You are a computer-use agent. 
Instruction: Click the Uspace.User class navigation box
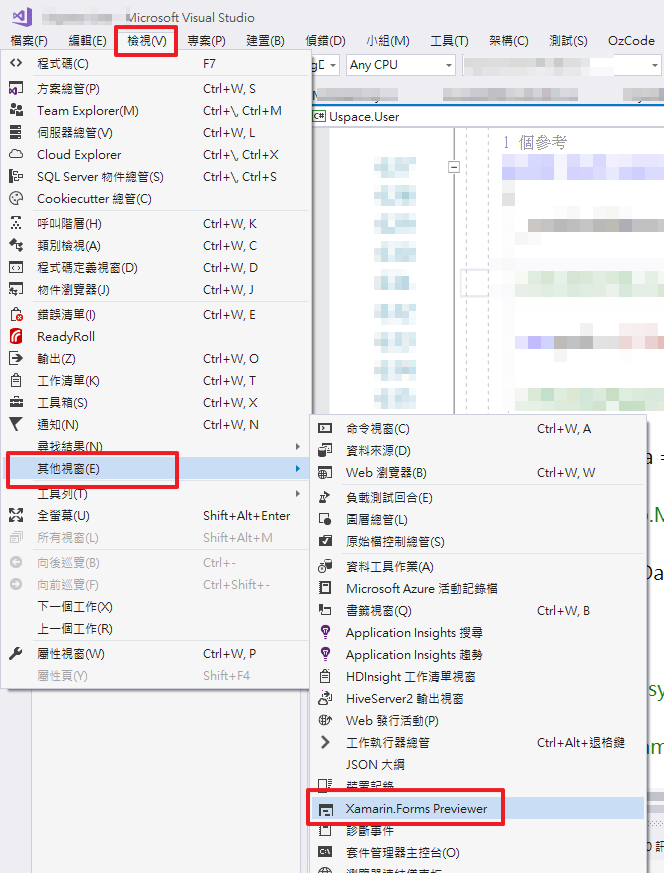tap(488, 116)
